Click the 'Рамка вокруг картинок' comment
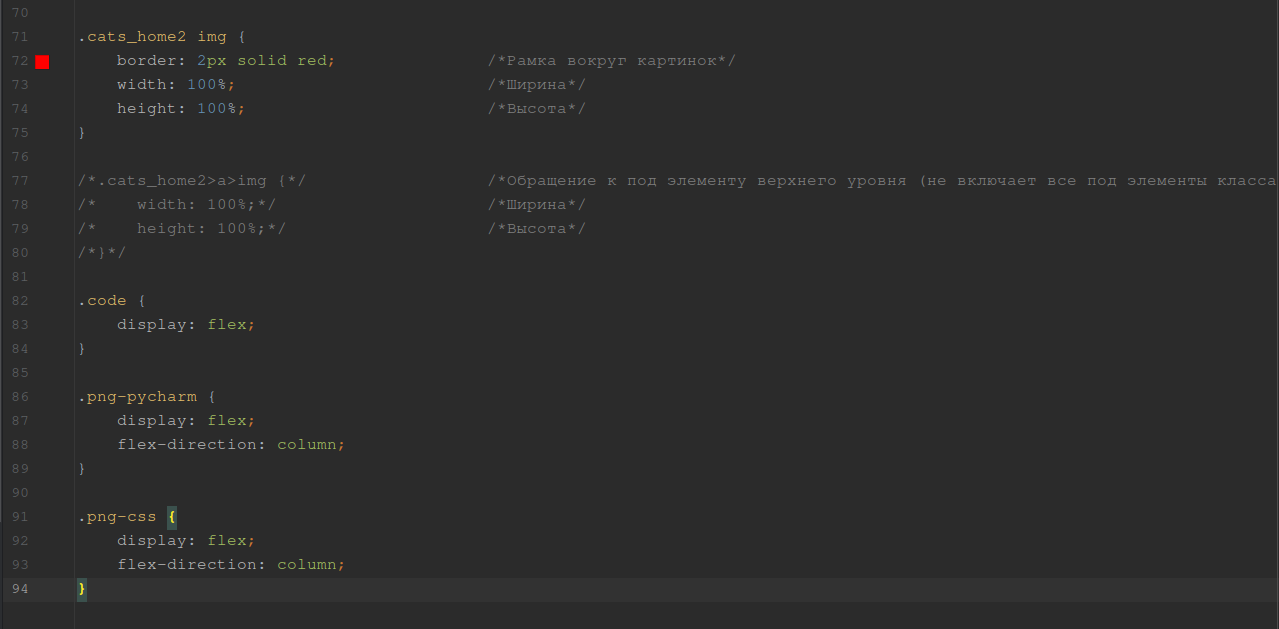The width and height of the screenshot is (1279, 629). coord(611,61)
